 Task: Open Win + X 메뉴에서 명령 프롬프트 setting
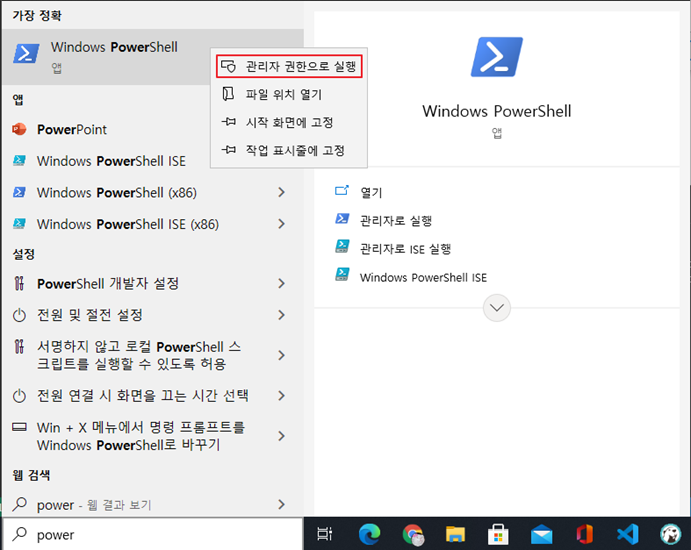(152, 436)
